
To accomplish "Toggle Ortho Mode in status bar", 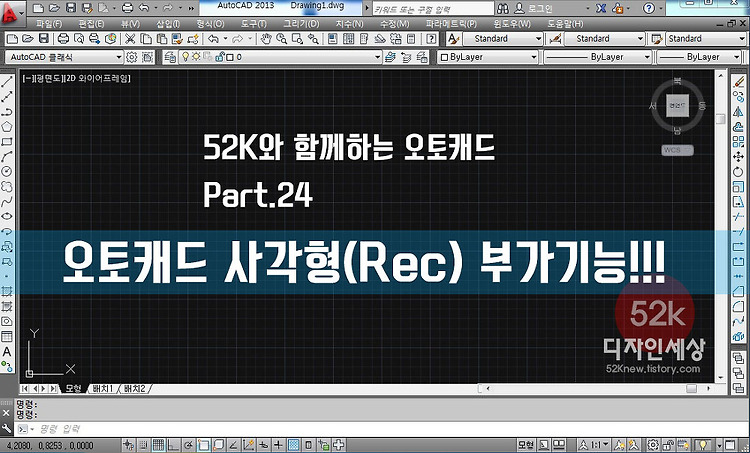I will pyautogui.click(x=173, y=445).
